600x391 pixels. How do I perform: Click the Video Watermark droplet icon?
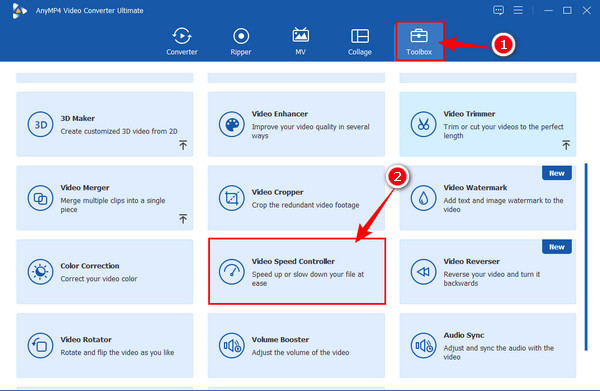click(x=423, y=198)
